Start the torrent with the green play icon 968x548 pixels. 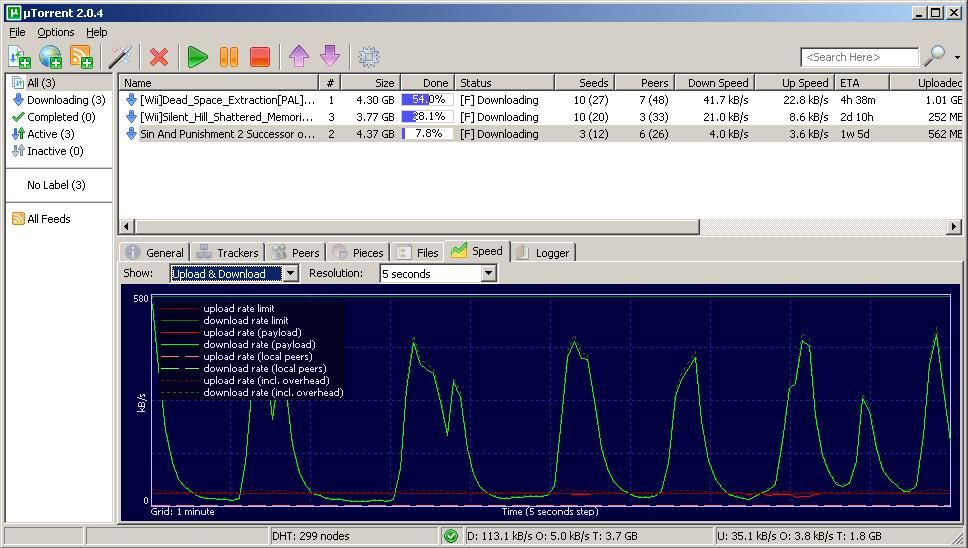pos(198,57)
